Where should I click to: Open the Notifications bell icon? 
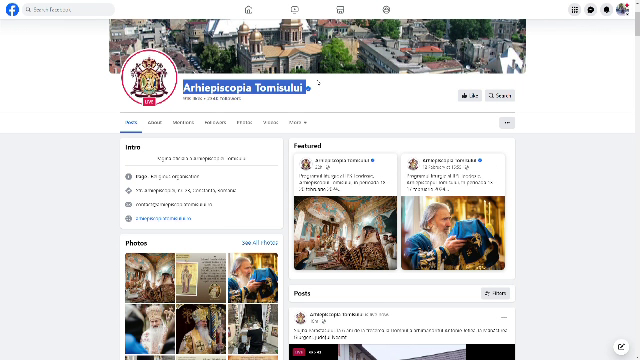point(607,10)
